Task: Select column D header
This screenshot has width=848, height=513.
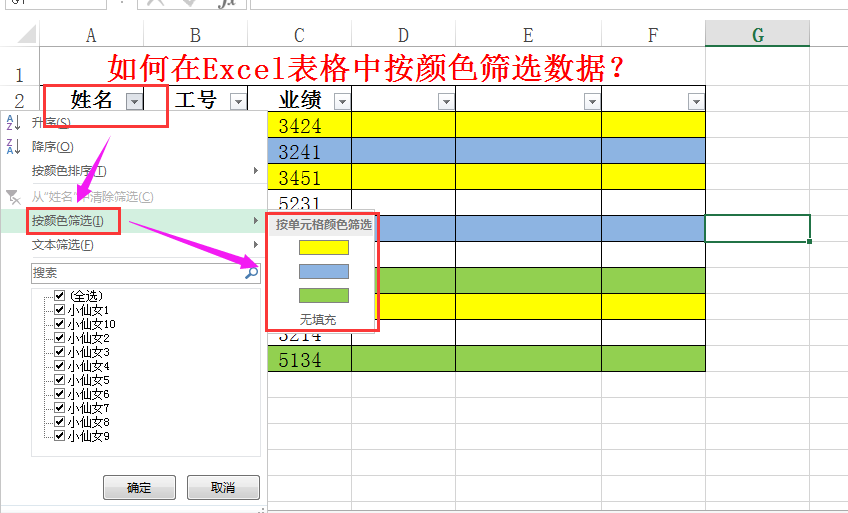Action: click(x=403, y=35)
